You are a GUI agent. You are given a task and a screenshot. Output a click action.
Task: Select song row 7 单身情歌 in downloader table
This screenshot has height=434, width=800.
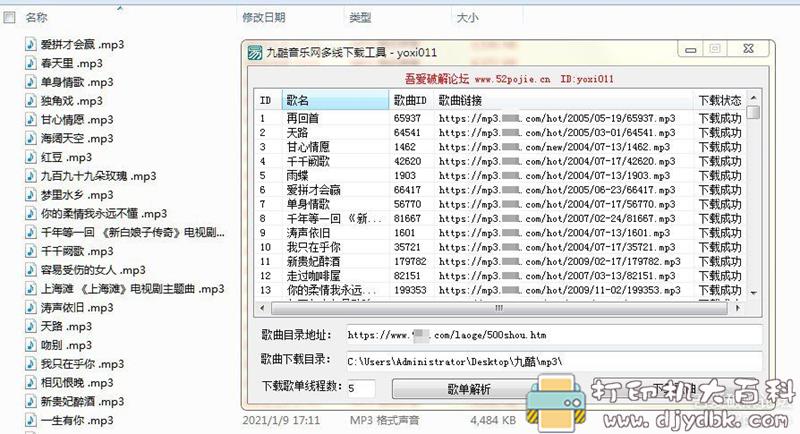click(x=501, y=204)
